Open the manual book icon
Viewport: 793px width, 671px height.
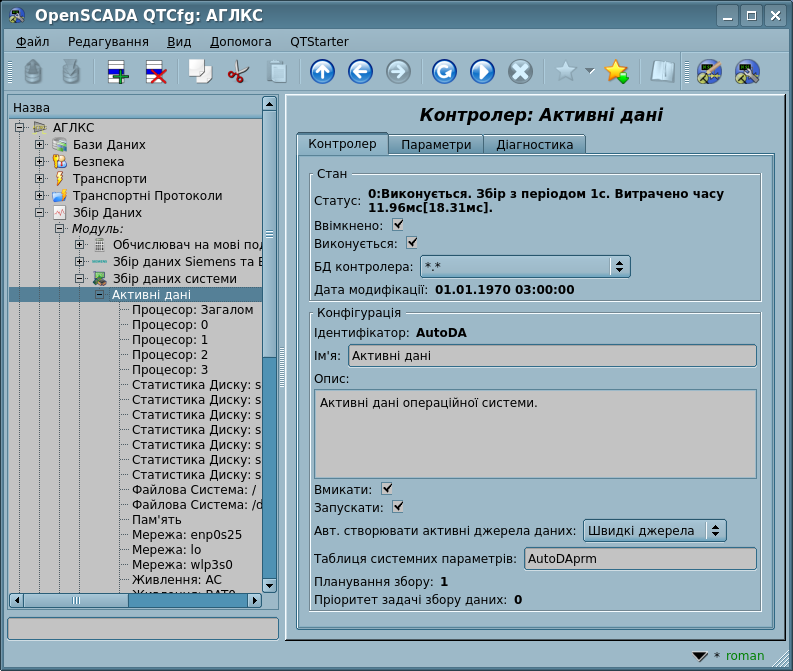(662, 71)
